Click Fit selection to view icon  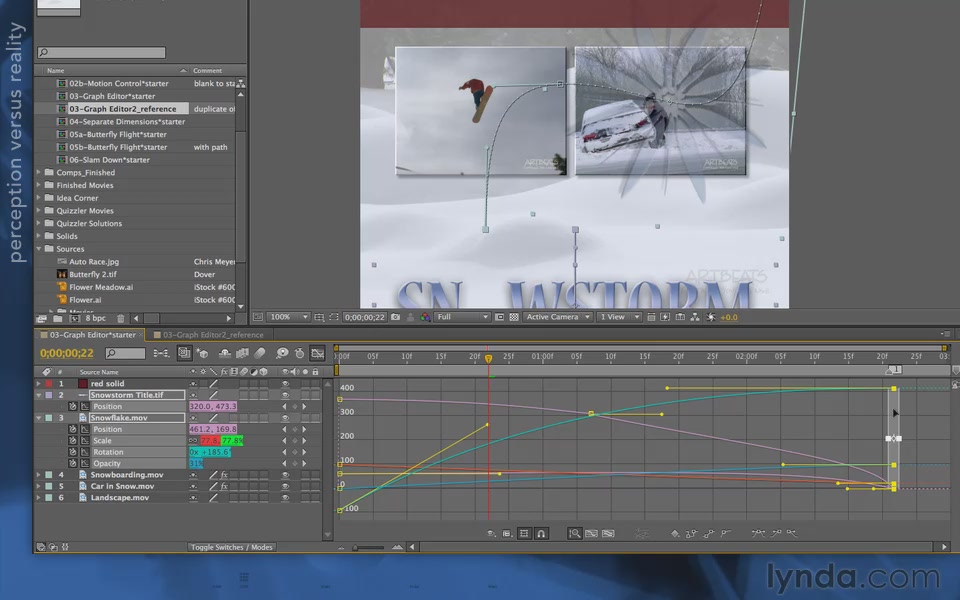591,534
